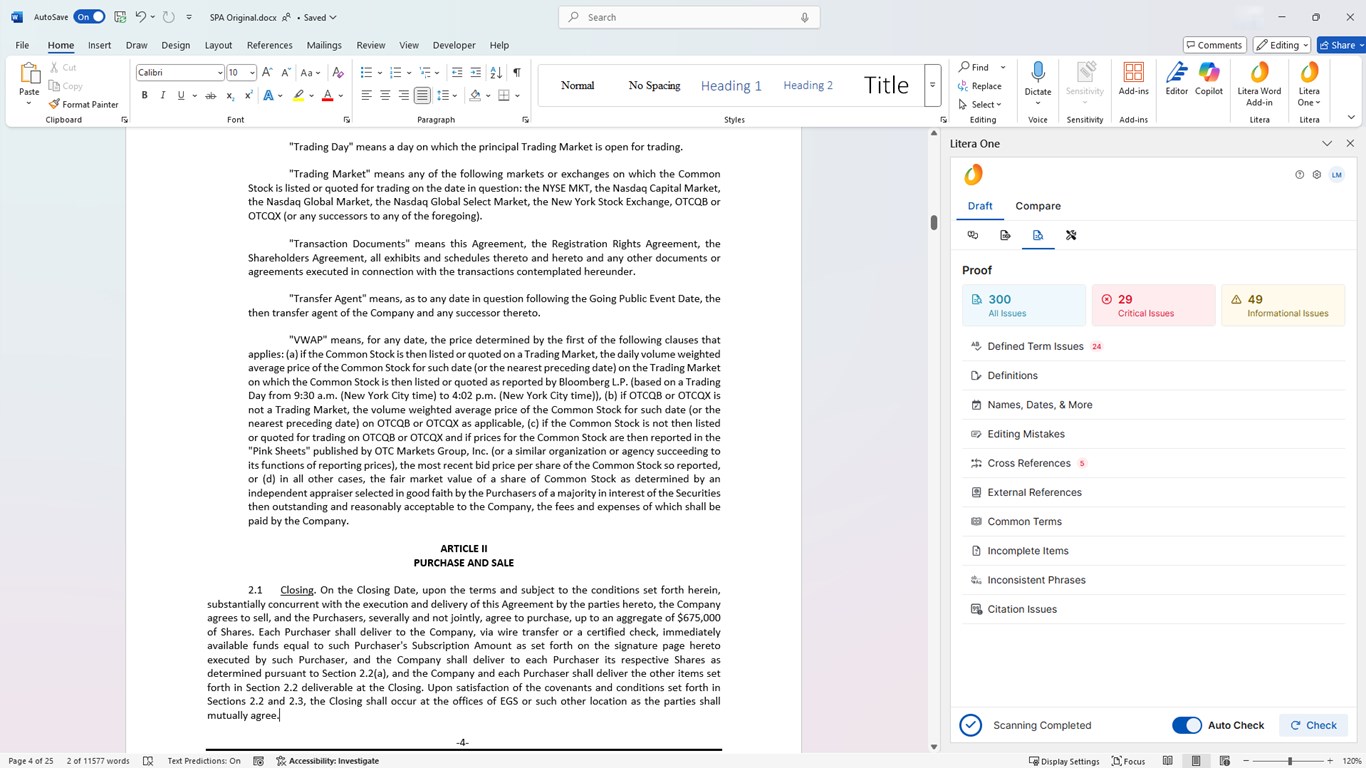This screenshot has width=1366, height=768.
Task: Toggle justify alignment
Action: click(x=423, y=96)
